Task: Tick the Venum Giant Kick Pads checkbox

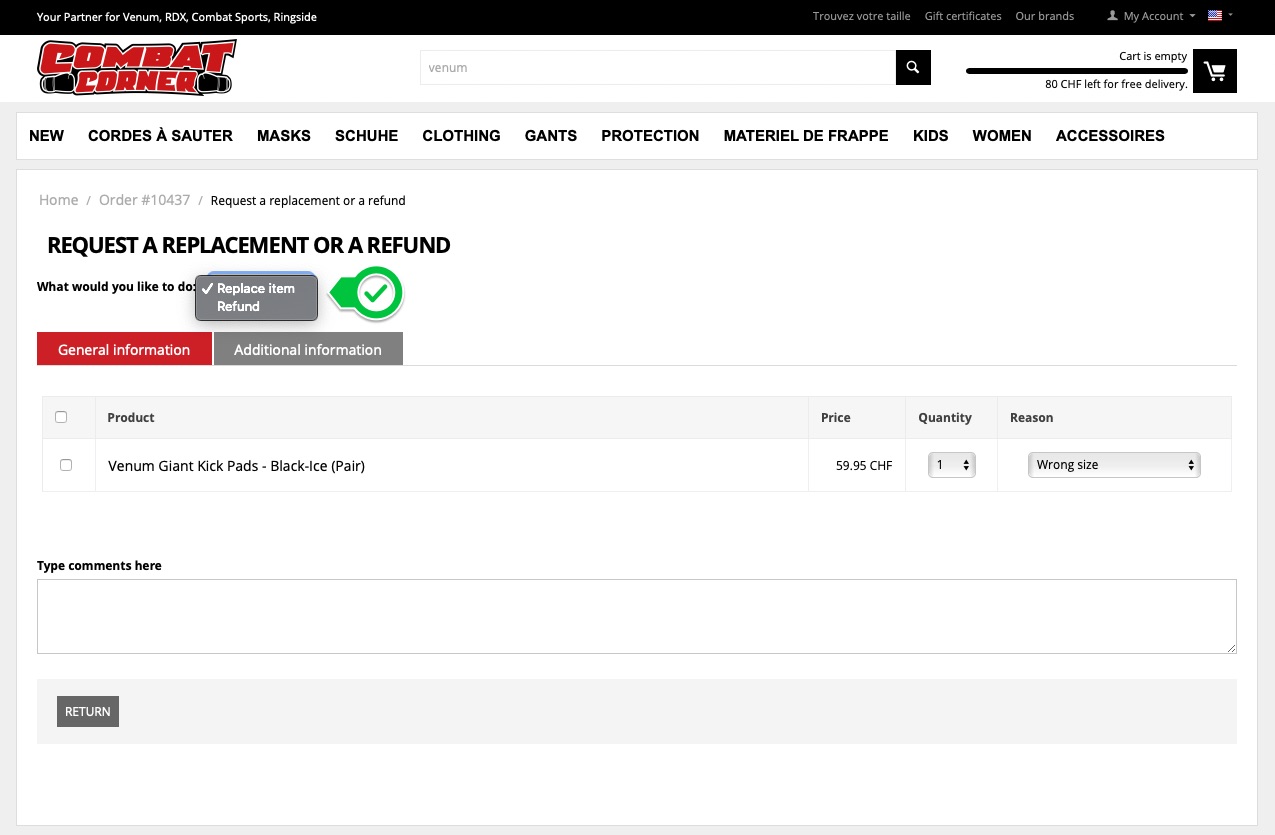Action: (66, 465)
